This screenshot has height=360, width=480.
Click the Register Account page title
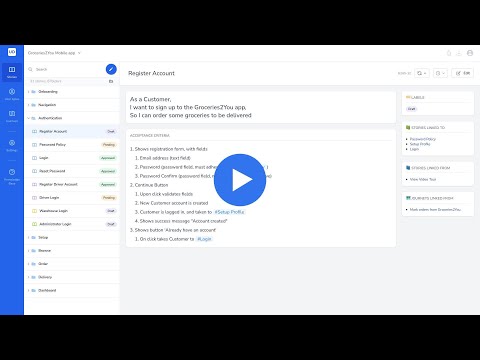tap(151, 73)
